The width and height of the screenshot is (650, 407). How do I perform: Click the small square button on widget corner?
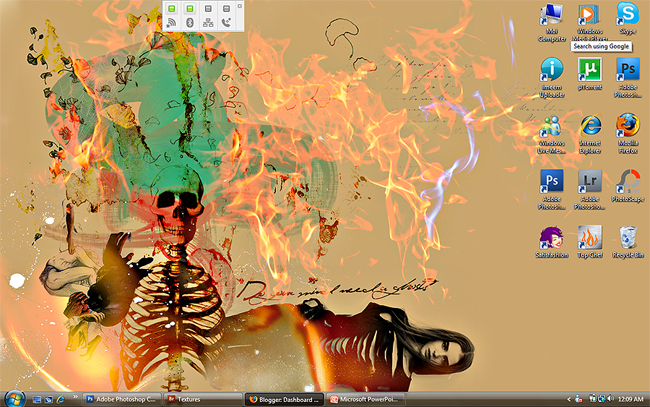click(240, 6)
